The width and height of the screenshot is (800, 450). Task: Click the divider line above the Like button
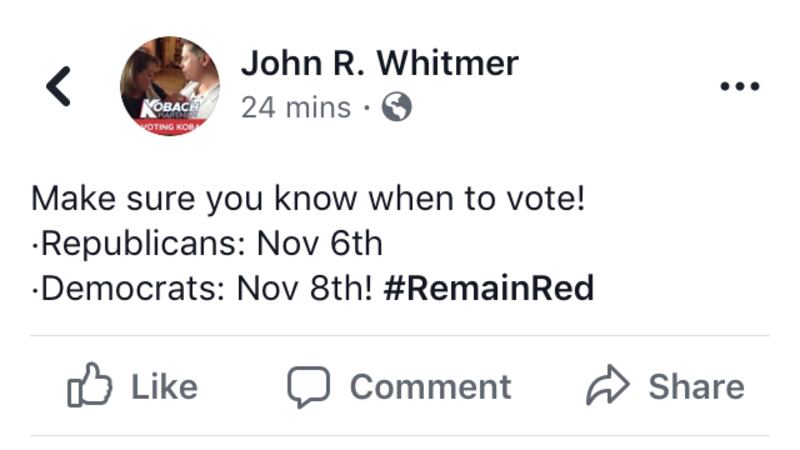pyautogui.click(x=400, y=336)
